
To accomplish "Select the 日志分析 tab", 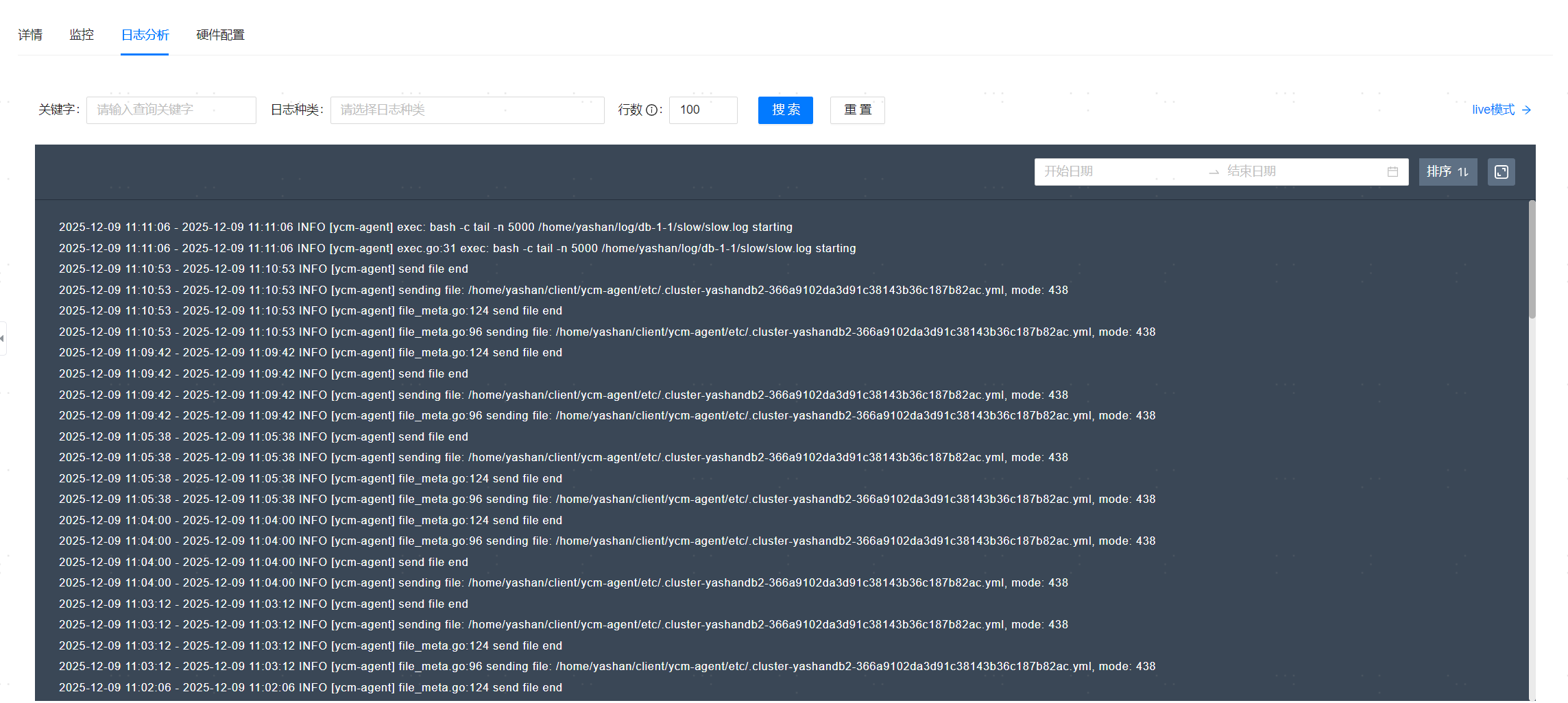I will click(145, 35).
